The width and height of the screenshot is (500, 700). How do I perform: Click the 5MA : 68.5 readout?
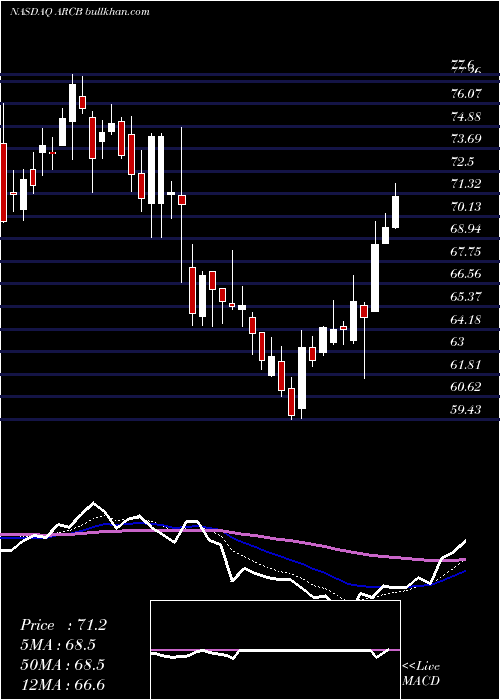point(58,645)
